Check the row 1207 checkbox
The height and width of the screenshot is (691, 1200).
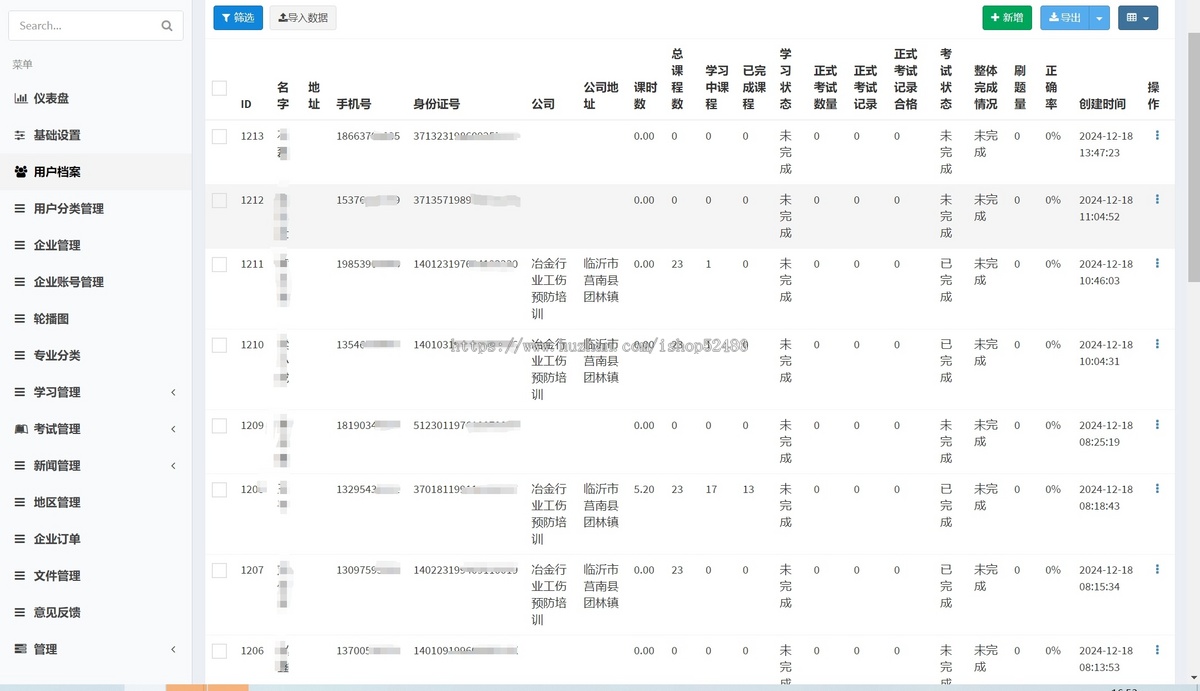point(219,571)
